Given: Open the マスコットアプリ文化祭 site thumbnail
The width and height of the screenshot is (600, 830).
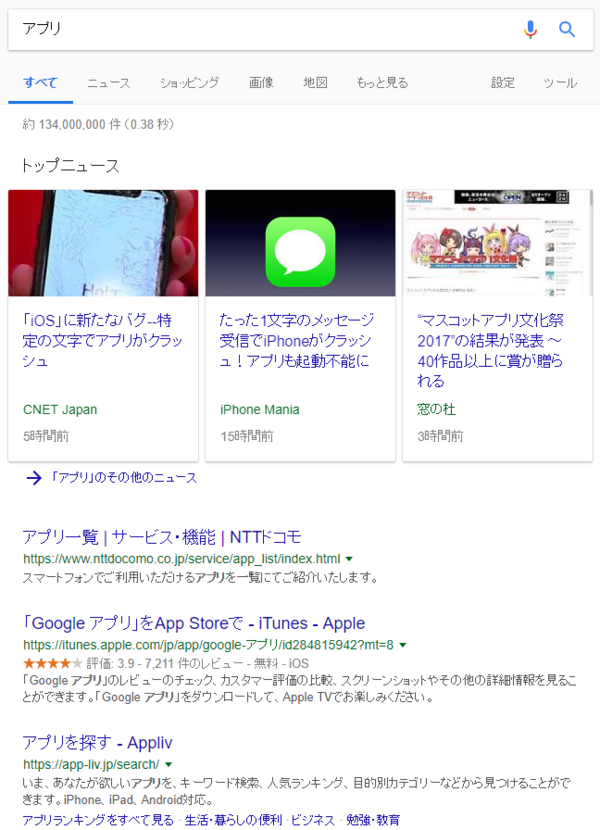Looking at the screenshot, I should click(x=497, y=243).
